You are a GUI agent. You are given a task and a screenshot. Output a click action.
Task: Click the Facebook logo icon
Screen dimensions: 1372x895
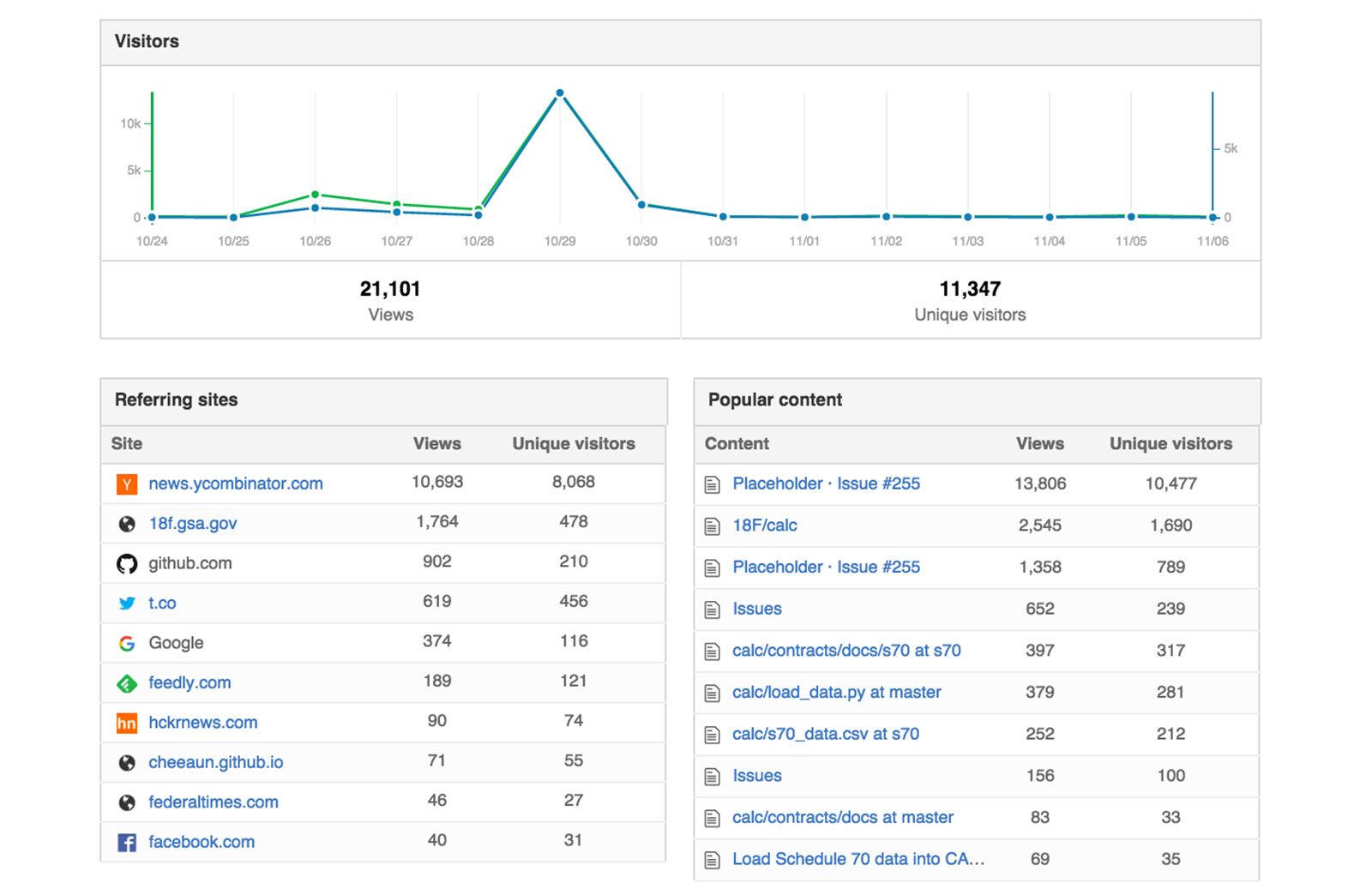point(127,843)
